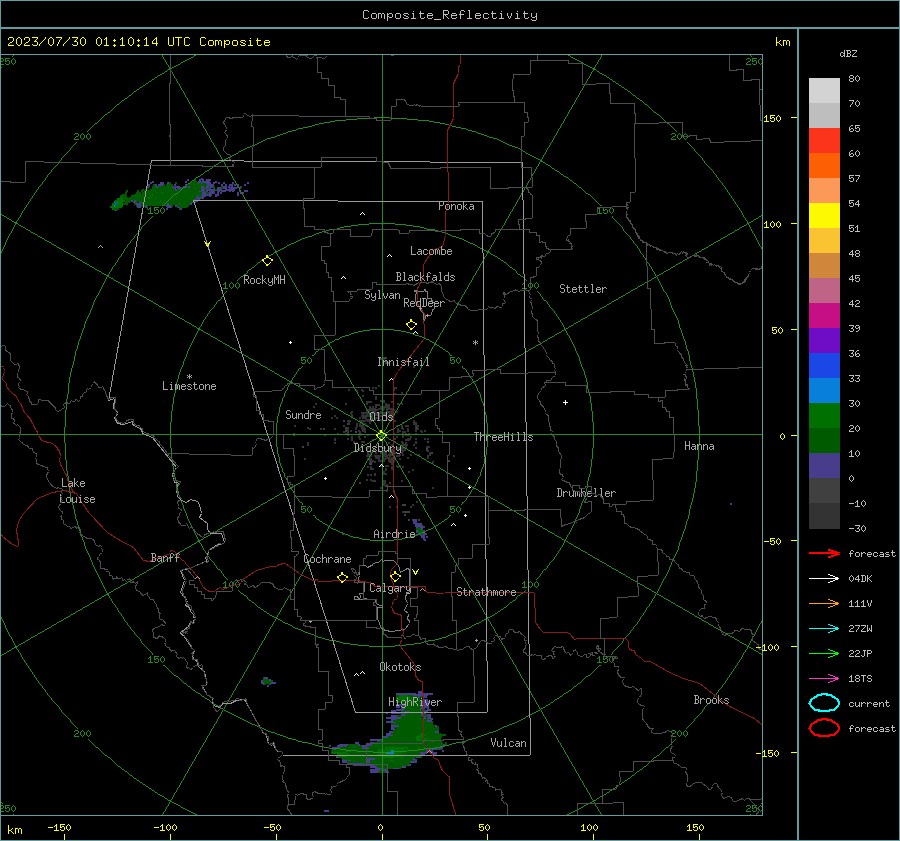Image resolution: width=900 pixels, height=841 pixels.
Task: Click the white 04DK arrow legend icon
Action: click(x=824, y=578)
